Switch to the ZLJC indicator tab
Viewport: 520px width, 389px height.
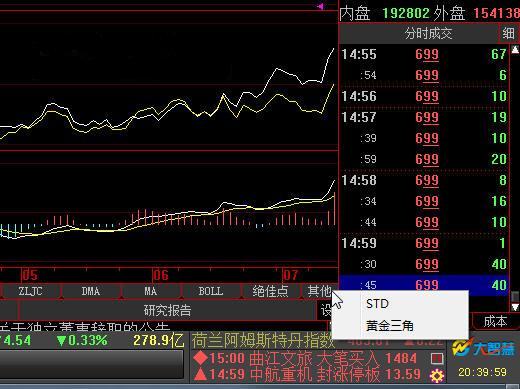(x=30, y=291)
